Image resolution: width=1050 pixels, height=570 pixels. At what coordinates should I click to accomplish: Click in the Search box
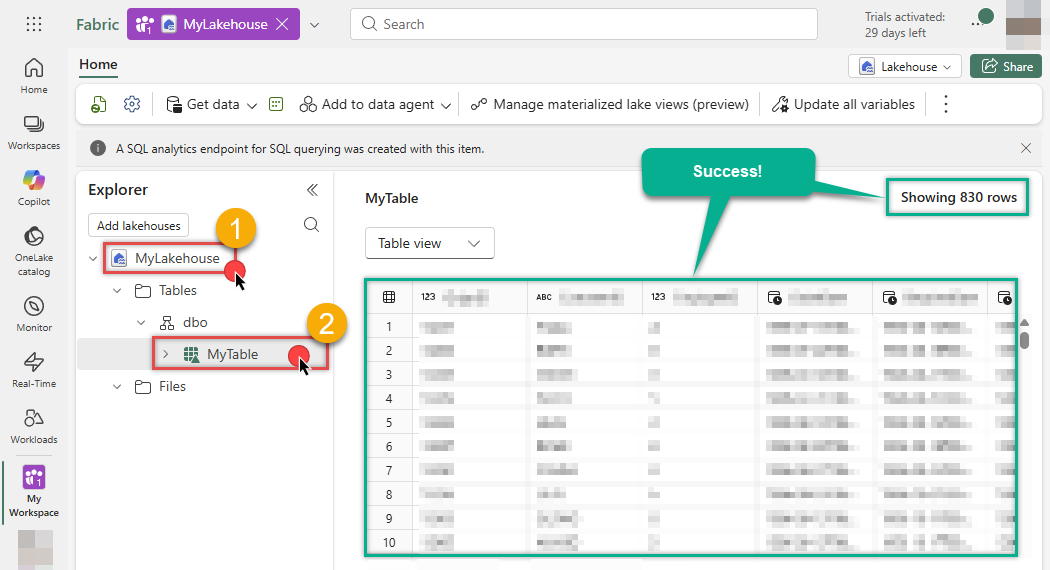[x=584, y=24]
